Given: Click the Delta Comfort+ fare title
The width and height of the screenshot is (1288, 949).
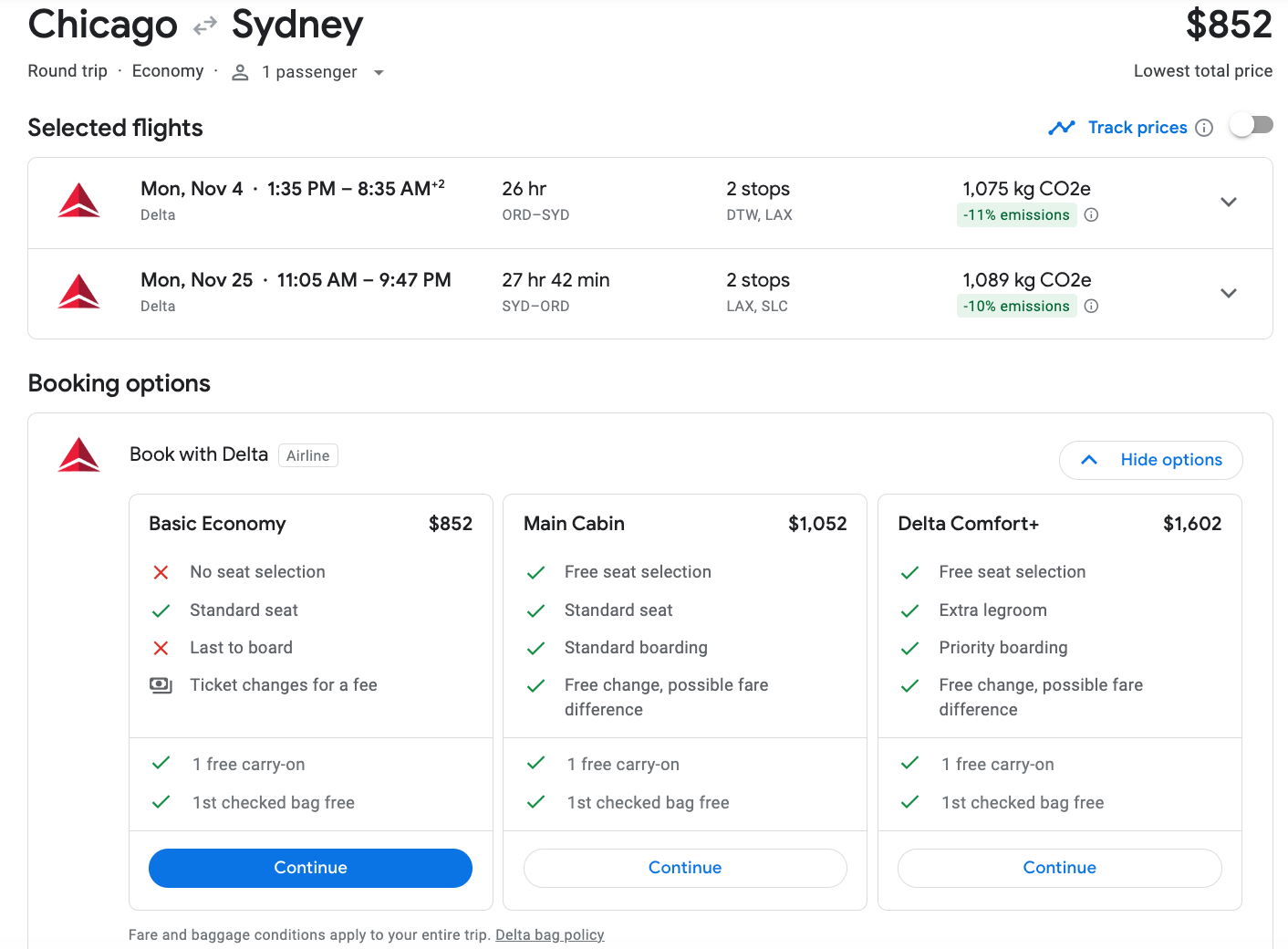Looking at the screenshot, I should (969, 524).
